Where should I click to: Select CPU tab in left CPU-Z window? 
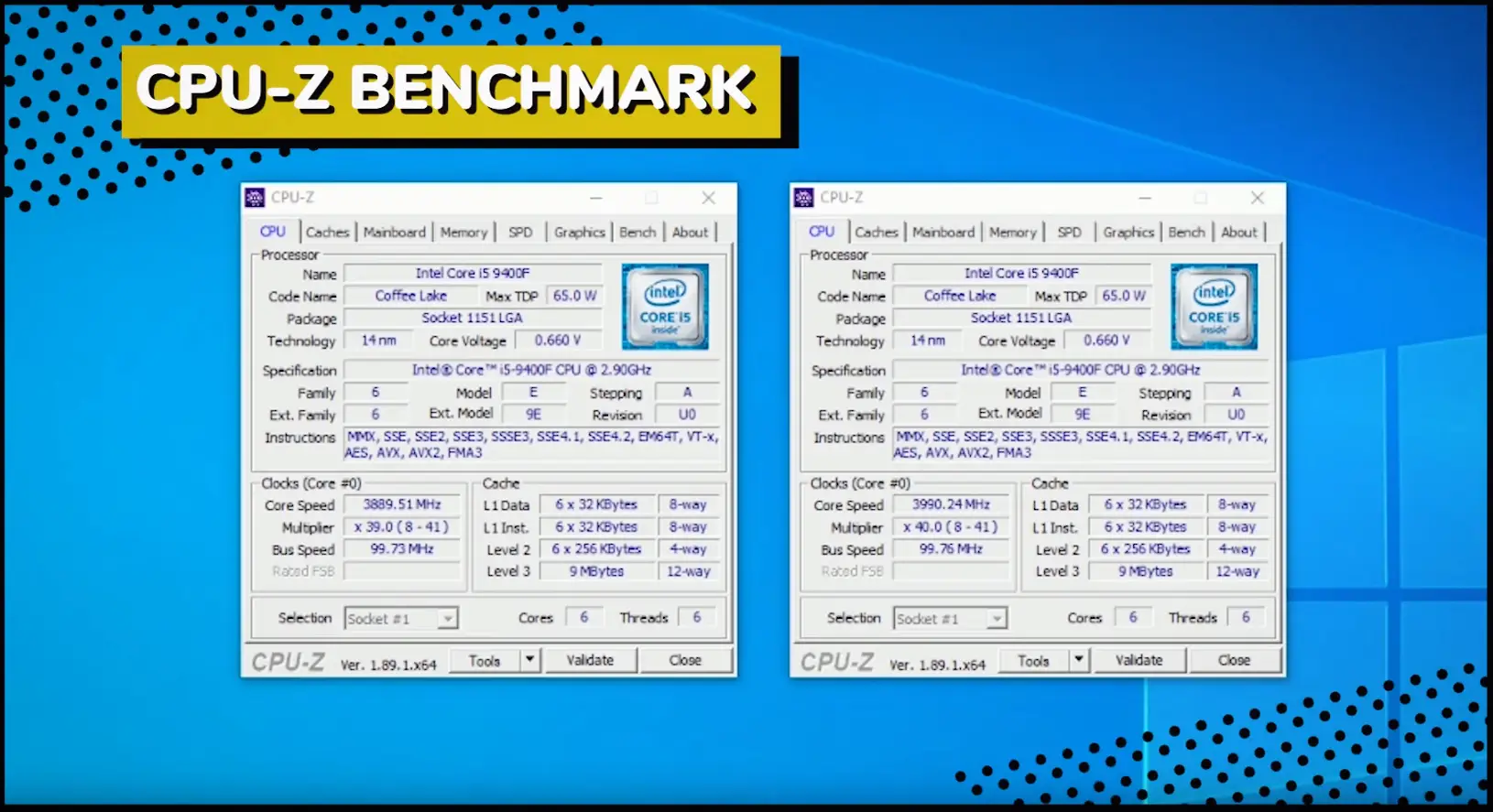coord(273,232)
